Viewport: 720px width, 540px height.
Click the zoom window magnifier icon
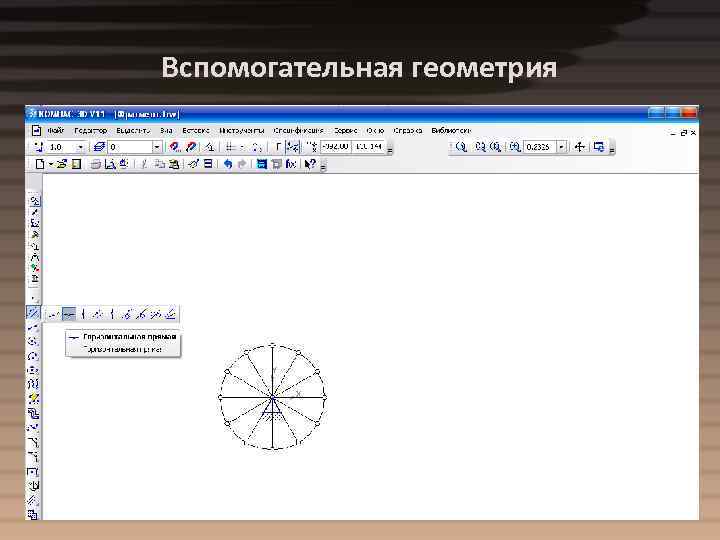pyautogui.click(x=461, y=147)
